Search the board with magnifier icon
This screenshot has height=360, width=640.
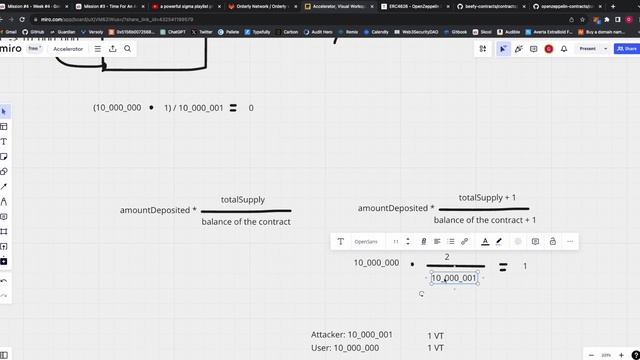point(128,49)
